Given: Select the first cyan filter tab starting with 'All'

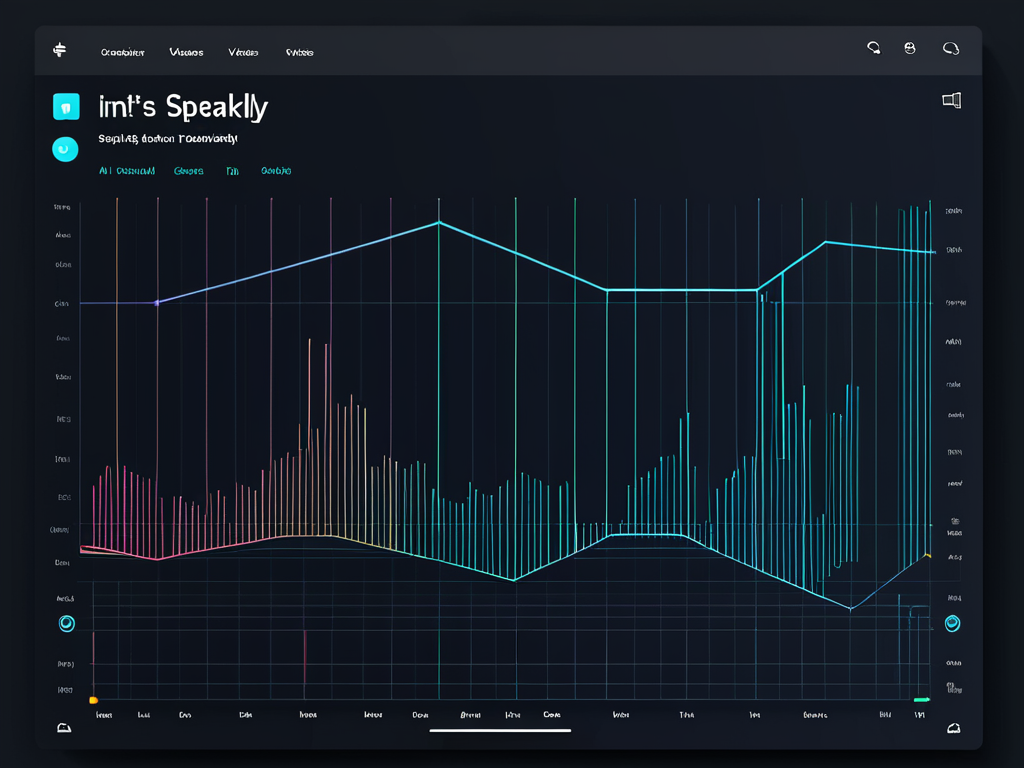Looking at the screenshot, I should pyautogui.click(x=127, y=171).
